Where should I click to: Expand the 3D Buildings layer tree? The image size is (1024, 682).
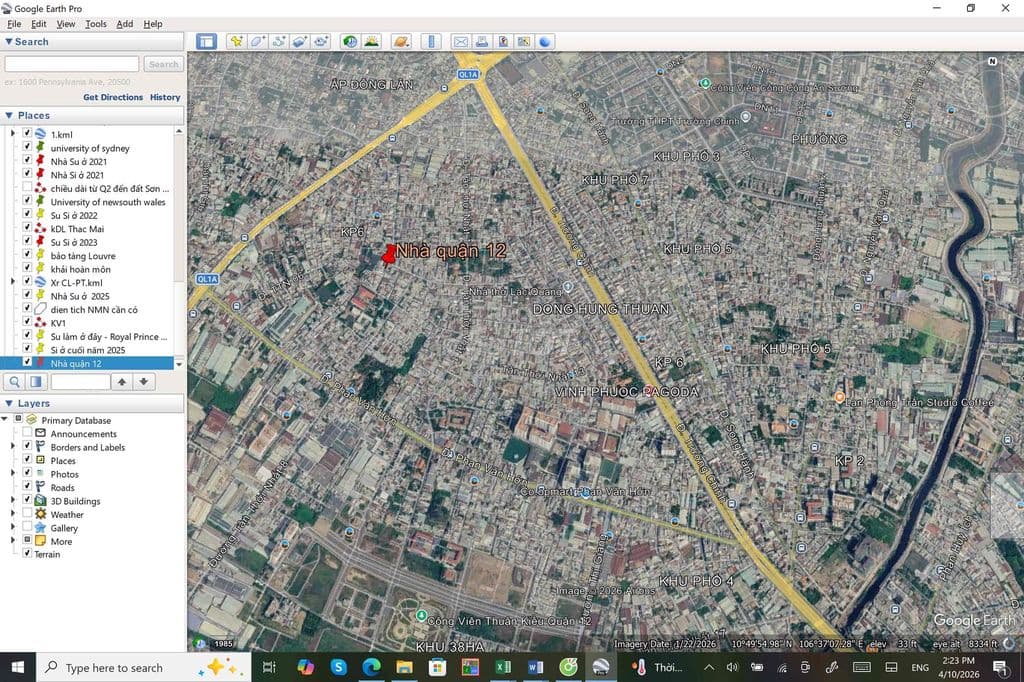point(13,501)
